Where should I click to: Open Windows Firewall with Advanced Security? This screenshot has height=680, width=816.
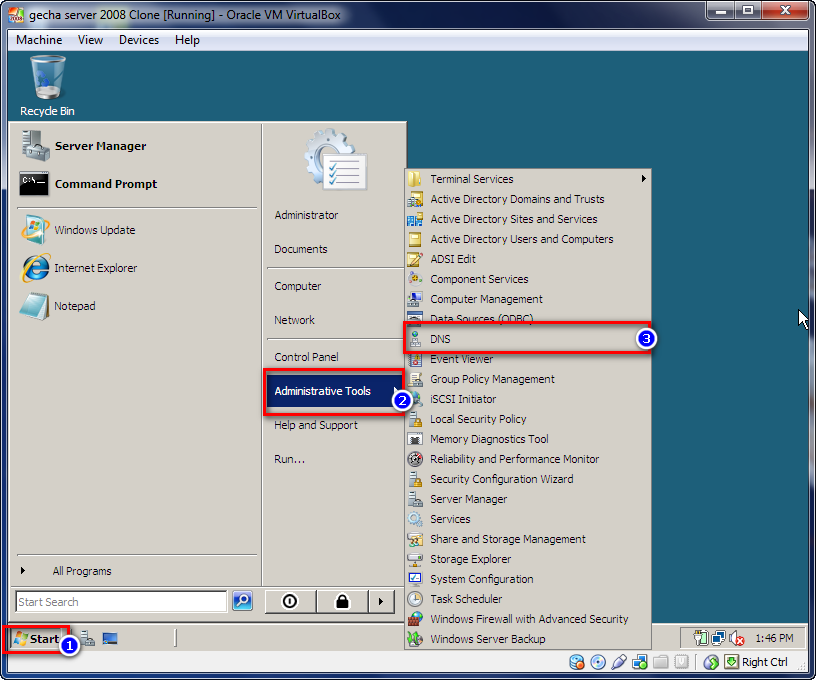(528, 619)
